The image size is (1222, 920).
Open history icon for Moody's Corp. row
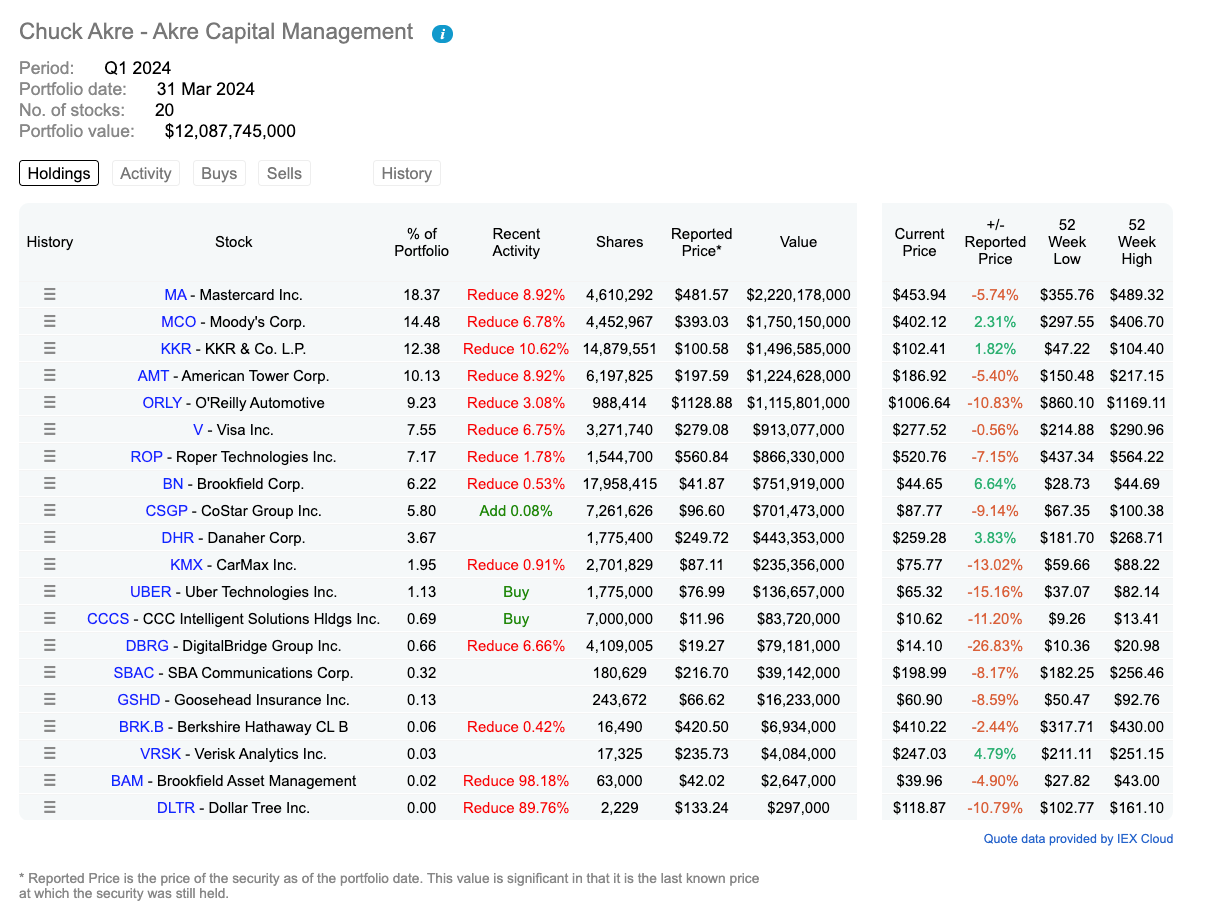tap(50, 322)
